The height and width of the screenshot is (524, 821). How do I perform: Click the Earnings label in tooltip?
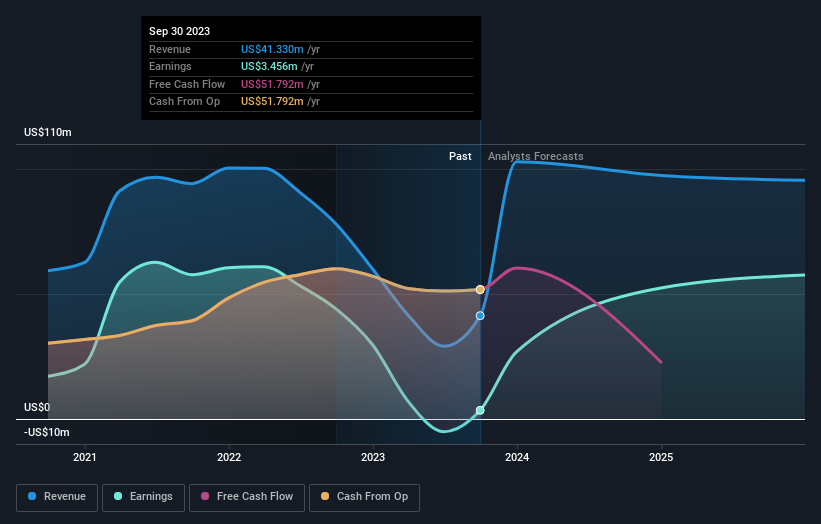pyautogui.click(x=170, y=66)
